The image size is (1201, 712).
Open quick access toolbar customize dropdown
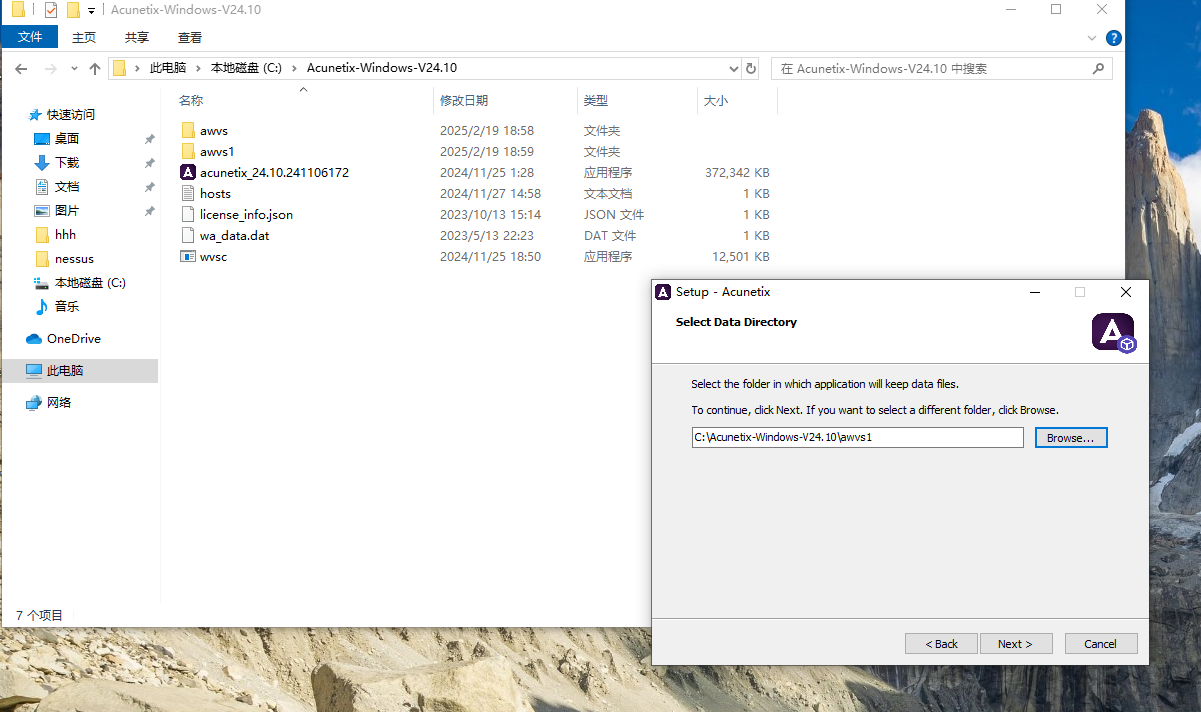coord(91,10)
